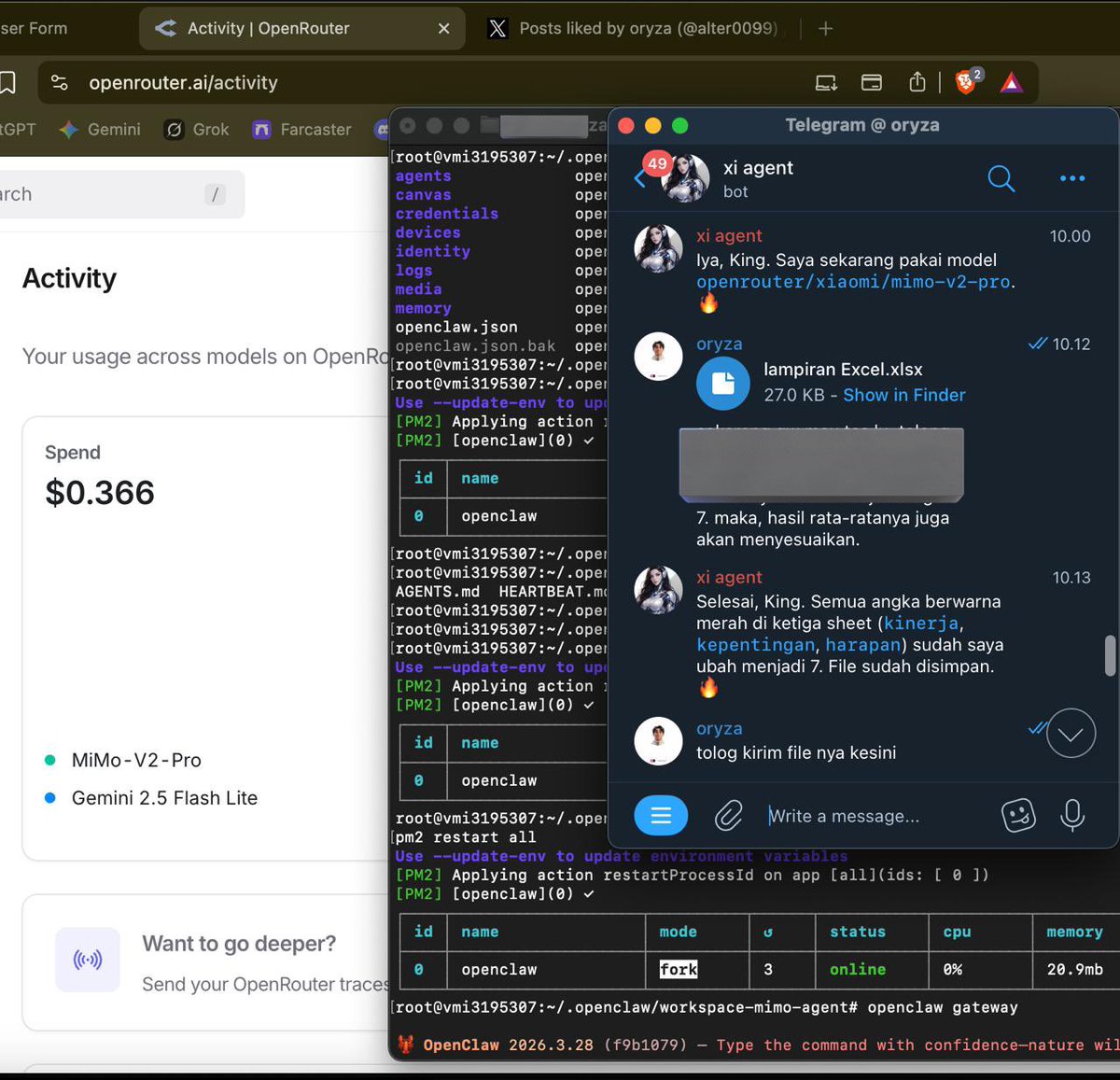
Task: Jump to latest message with down arrow button
Action: [1071, 734]
